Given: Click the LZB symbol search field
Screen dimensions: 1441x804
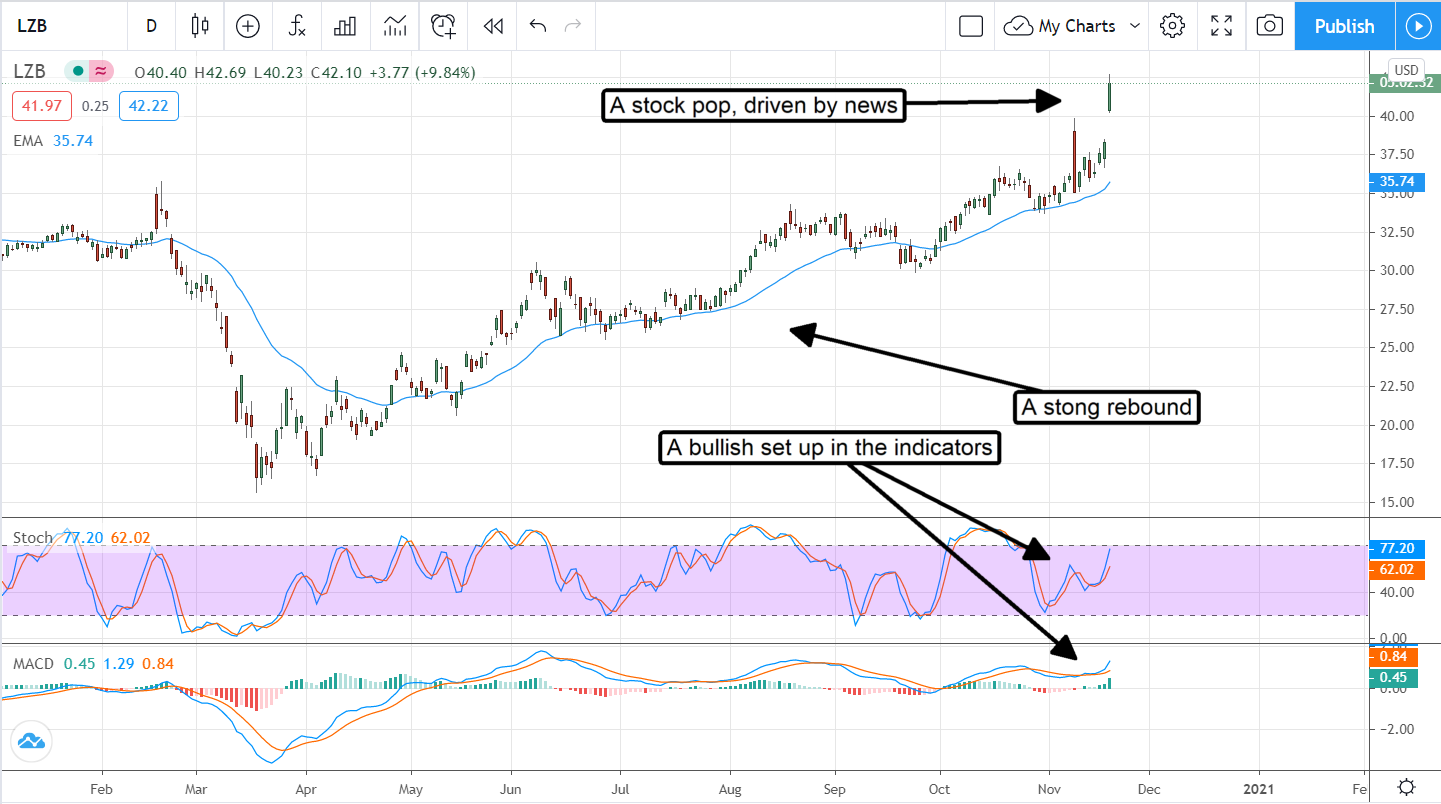Looking at the screenshot, I should tap(60, 26).
